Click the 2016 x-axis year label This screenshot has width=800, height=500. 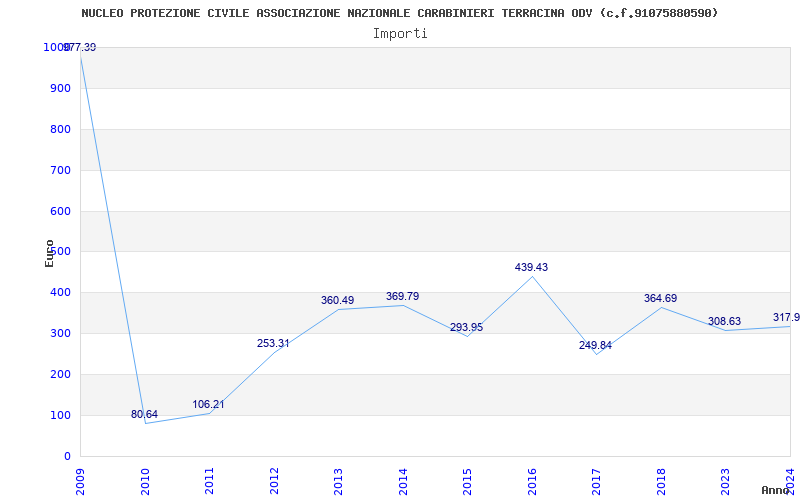point(532,480)
